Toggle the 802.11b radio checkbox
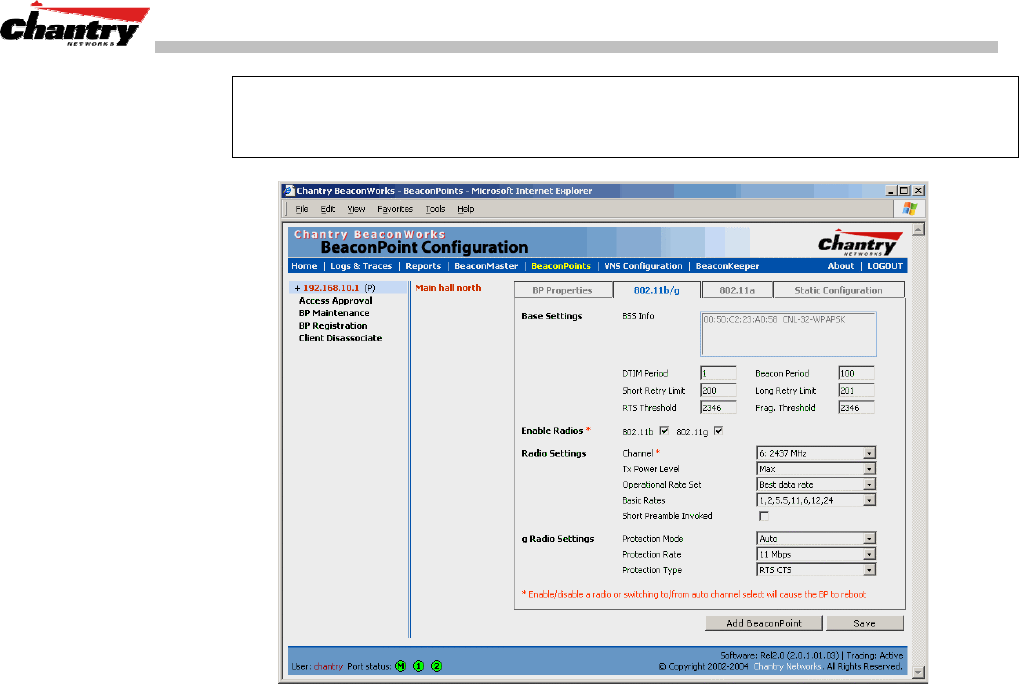 (x=664, y=431)
